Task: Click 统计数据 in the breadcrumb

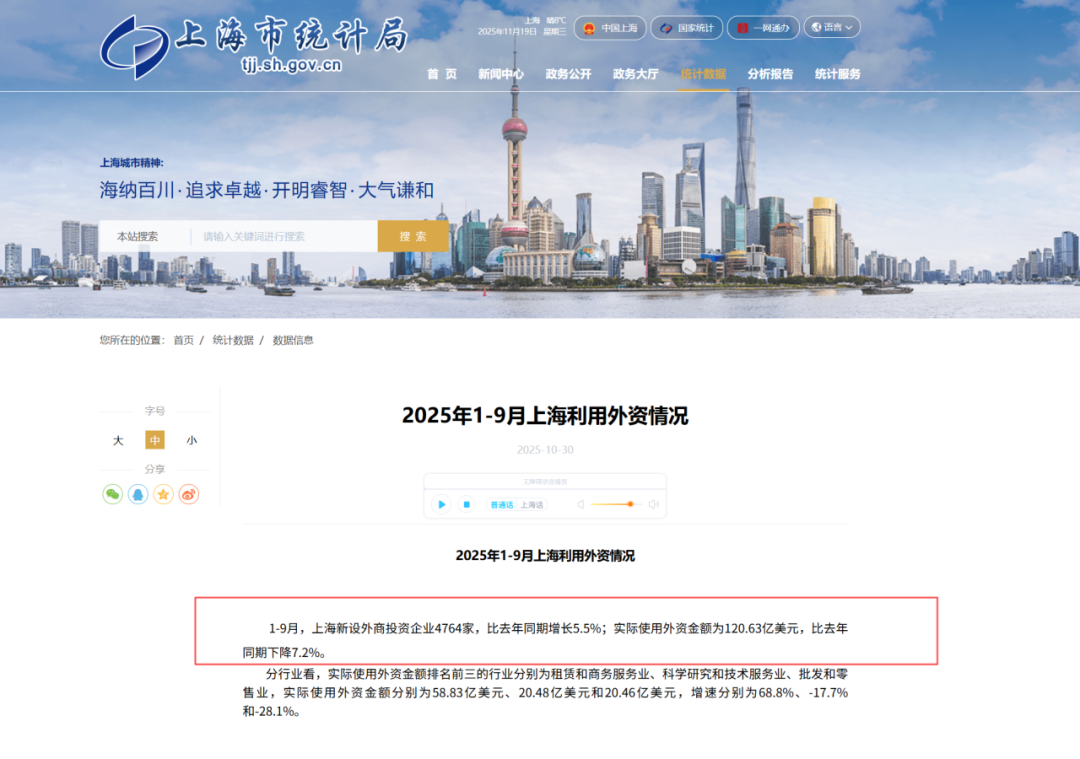Action: 233,340
